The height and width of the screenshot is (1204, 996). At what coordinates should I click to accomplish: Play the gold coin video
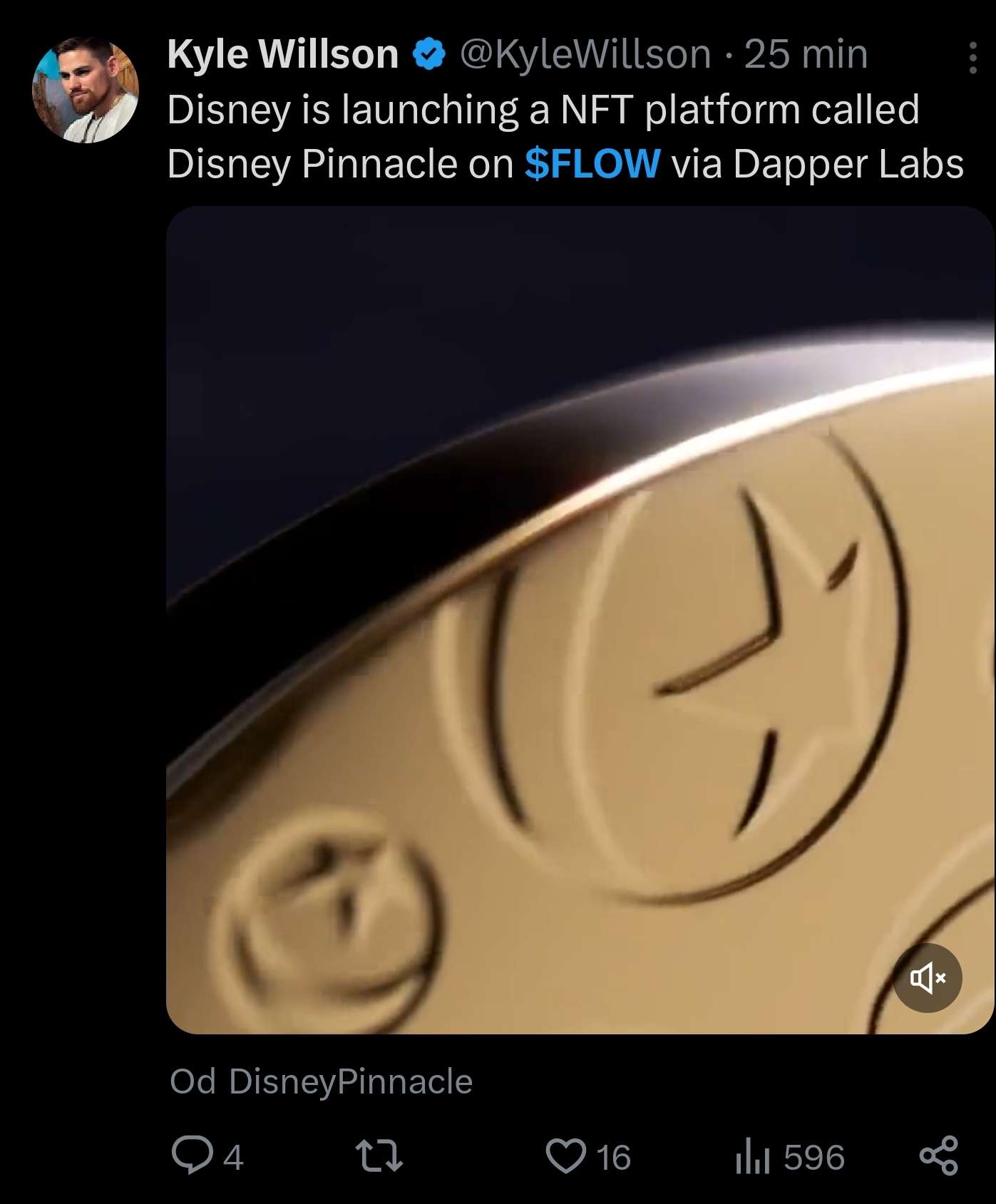(579, 619)
